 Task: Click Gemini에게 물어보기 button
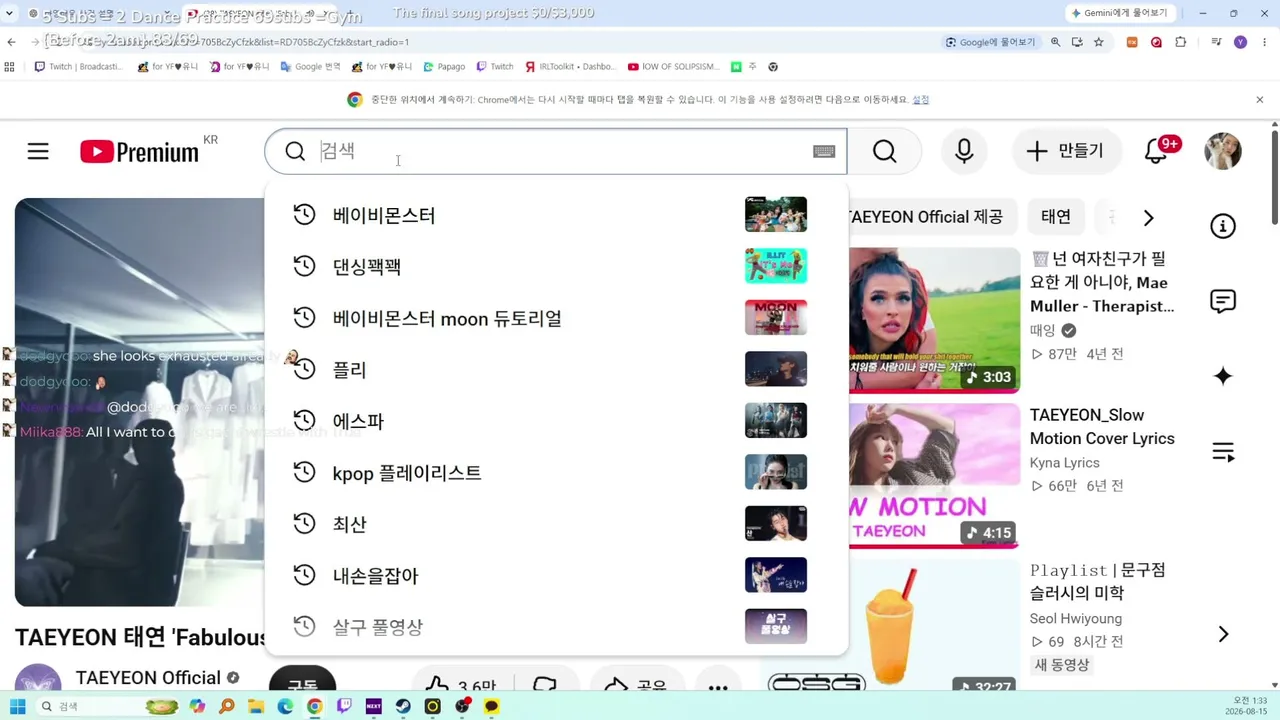(x=1119, y=13)
